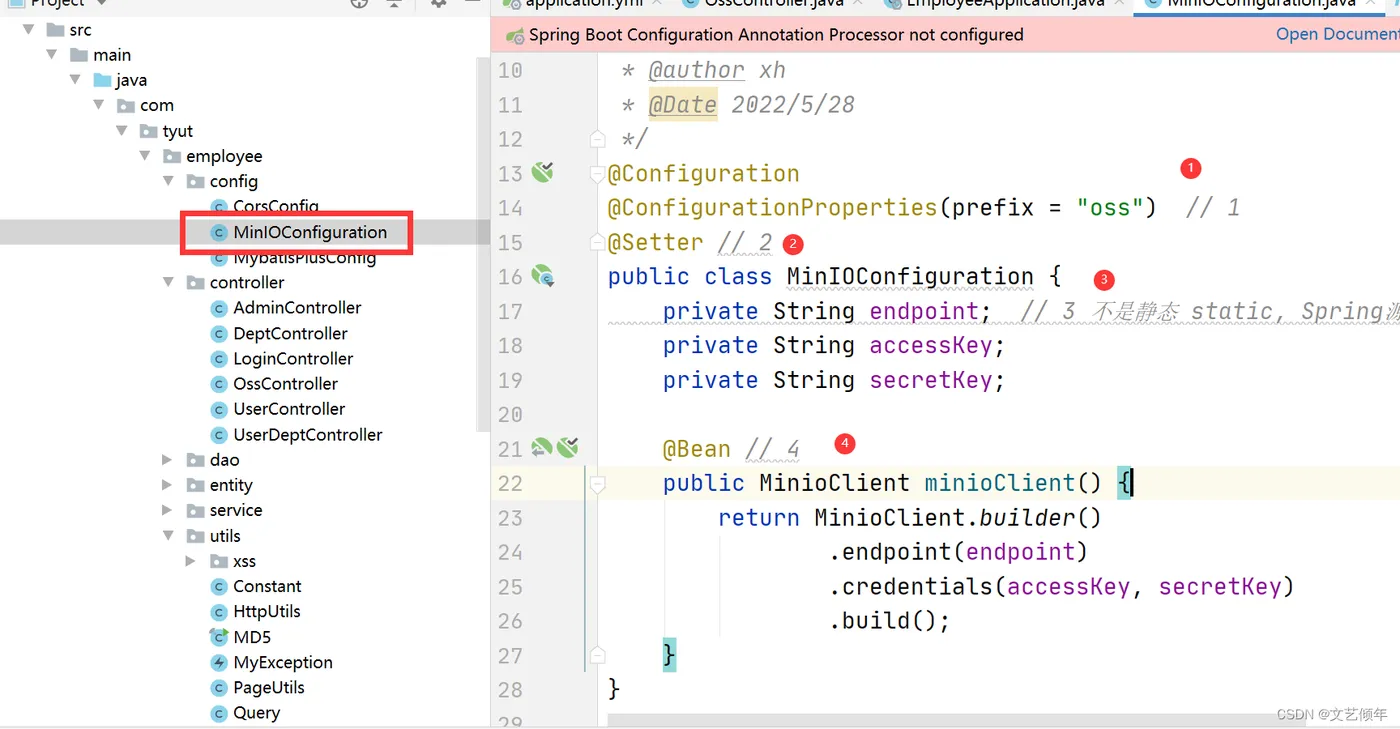Viewport: 1400px width, 729px height.
Task: Click the src folder icon
Action: pos(55,30)
